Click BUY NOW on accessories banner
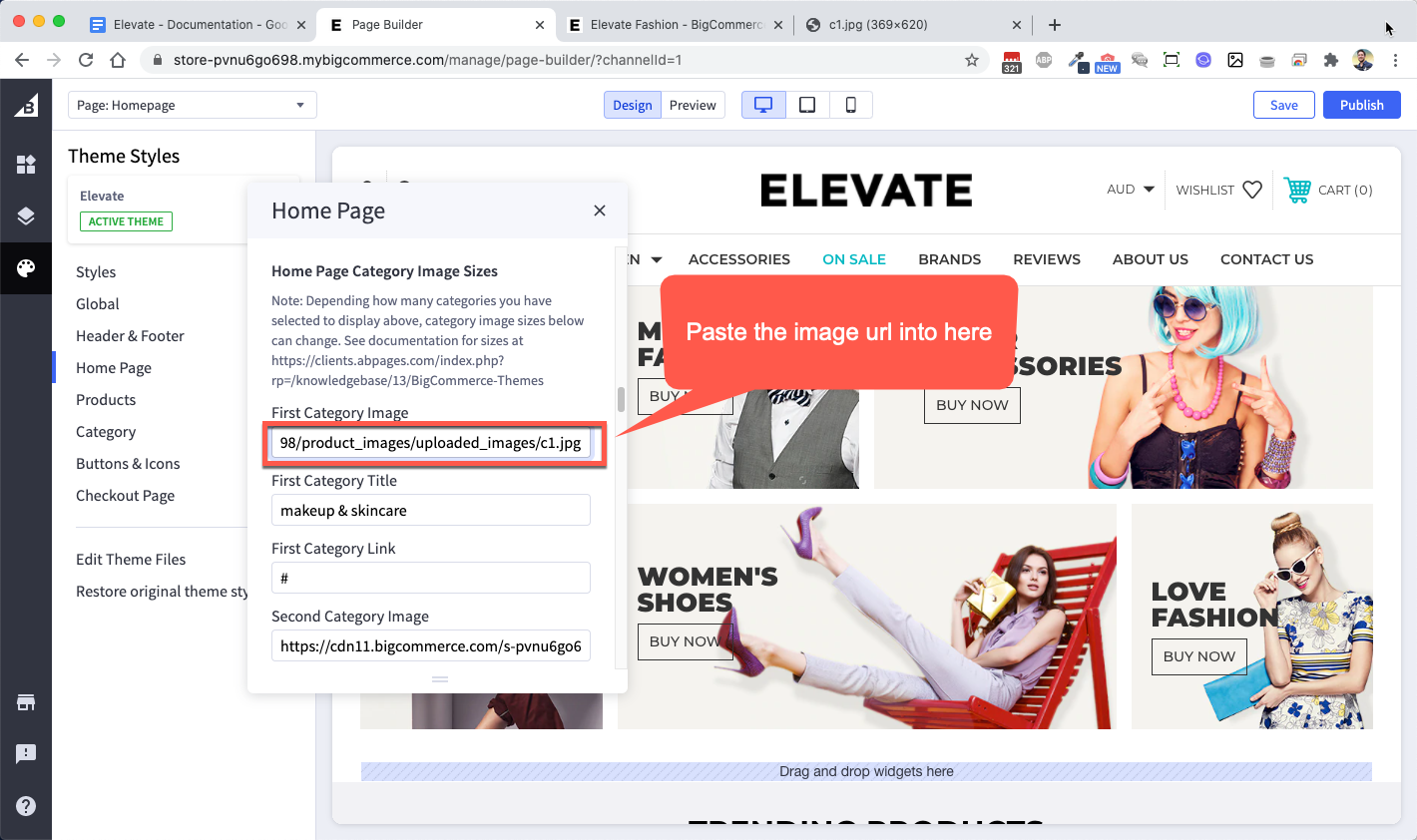1417x840 pixels. (972, 405)
